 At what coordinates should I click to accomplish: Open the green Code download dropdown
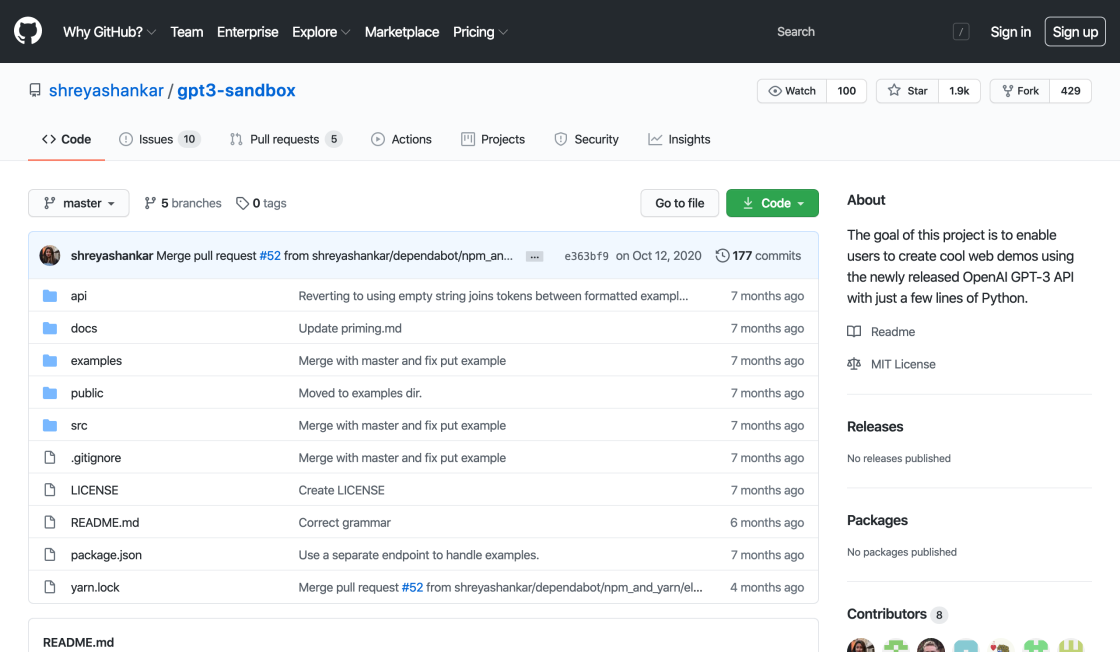pos(772,203)
